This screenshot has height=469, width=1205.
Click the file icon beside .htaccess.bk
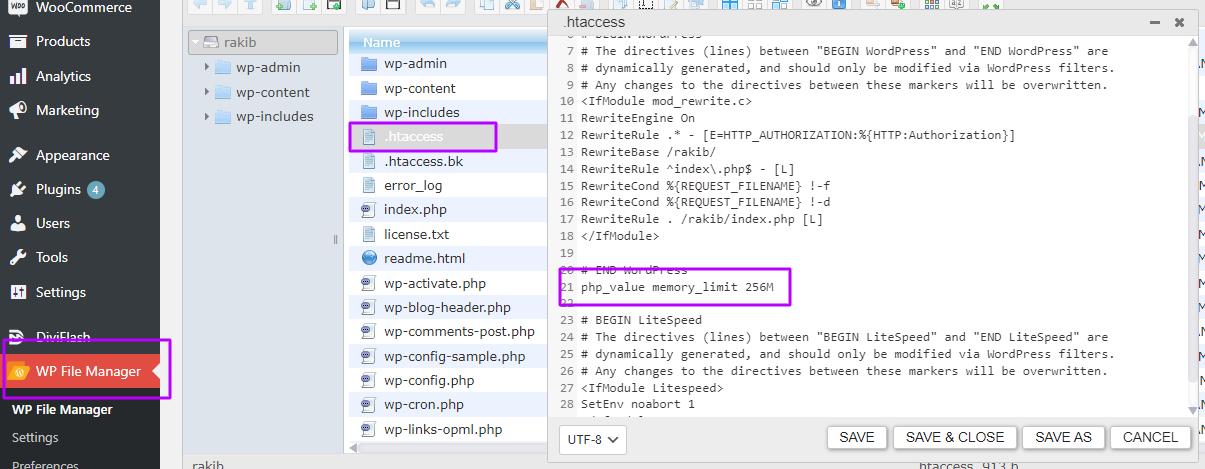[368, 161]
